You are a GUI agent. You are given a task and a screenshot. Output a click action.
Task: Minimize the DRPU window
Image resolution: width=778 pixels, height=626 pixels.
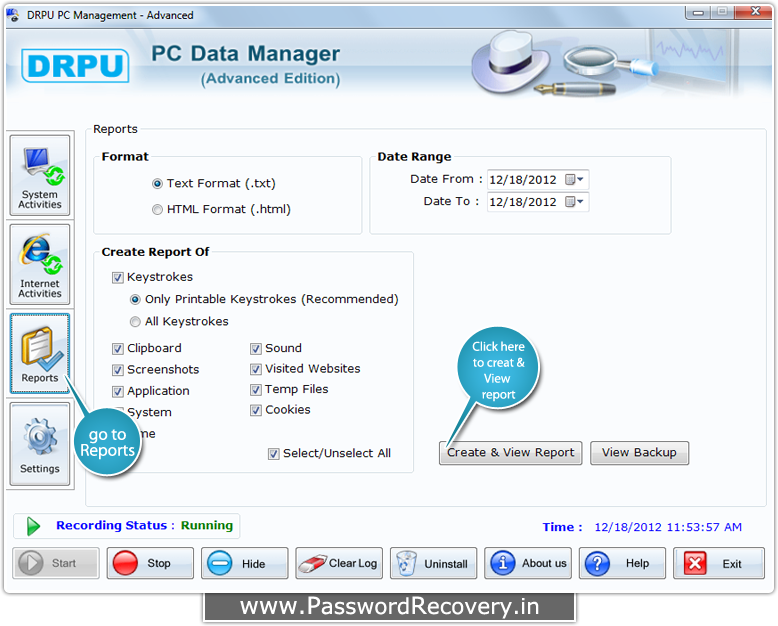tap(698, 12)
